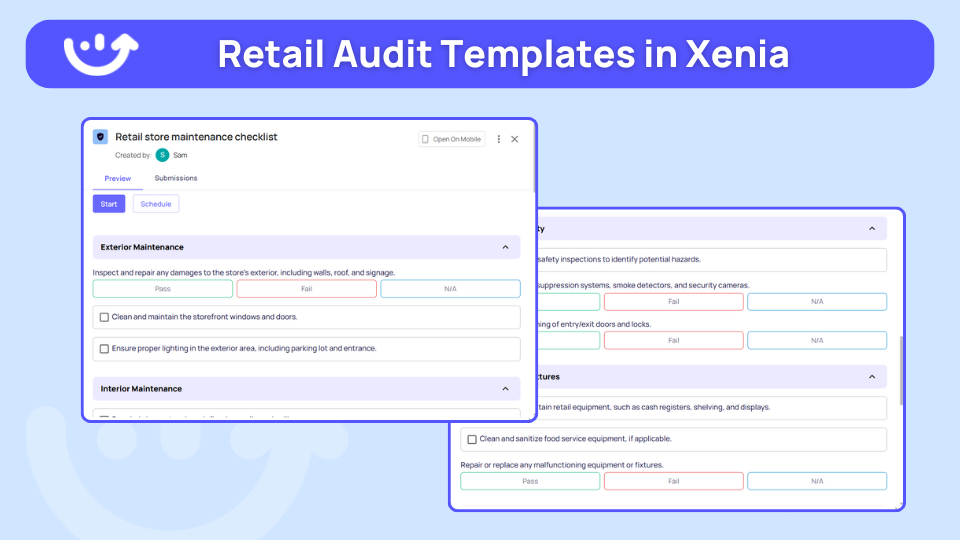This screenshot has width=960, height=540.
Task: Check Ensure proper lighting in exterior area
Action: [x=104, y=348]
